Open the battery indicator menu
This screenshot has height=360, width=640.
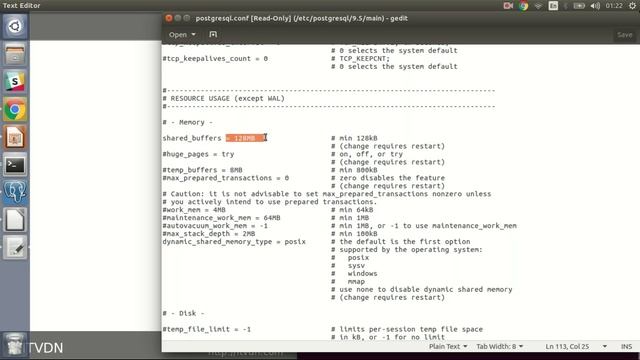579,6
